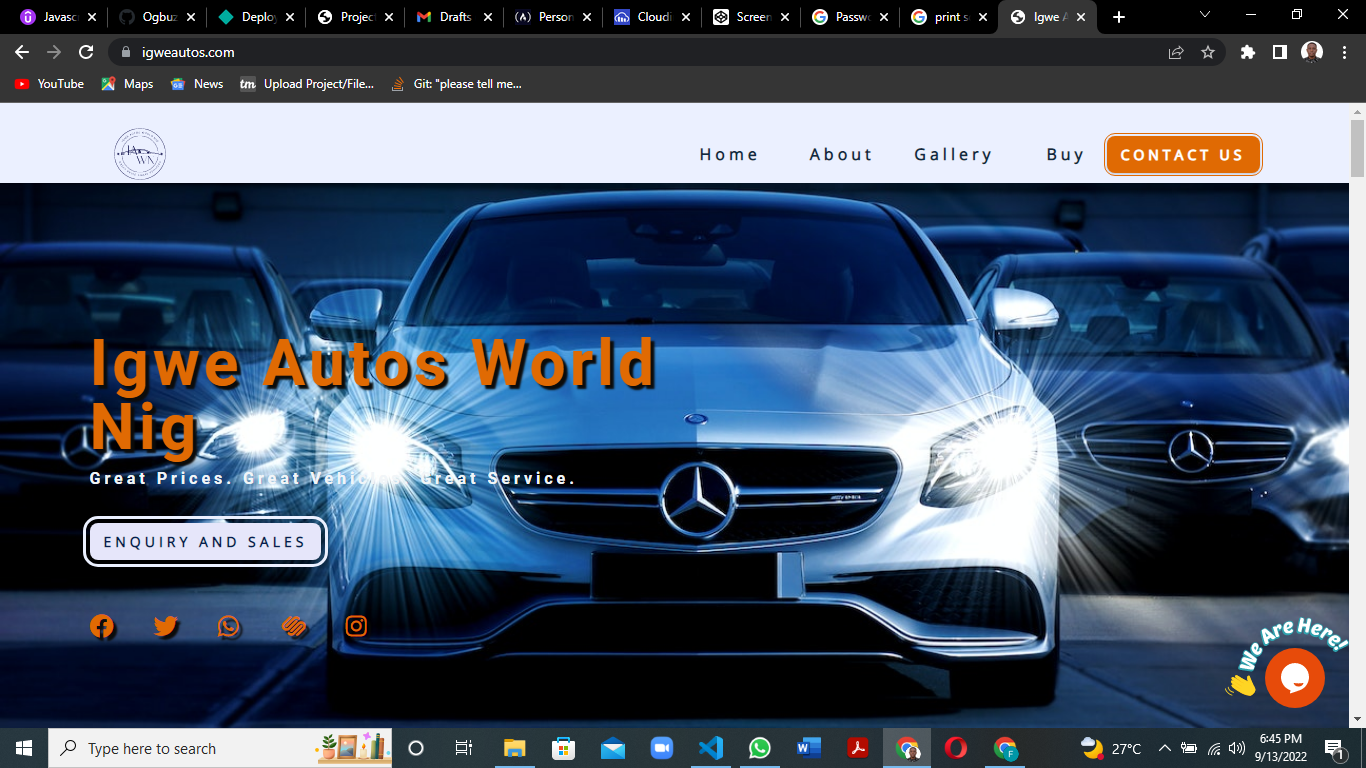
Task: Open Gallery in the site menu
Action: 953,154
